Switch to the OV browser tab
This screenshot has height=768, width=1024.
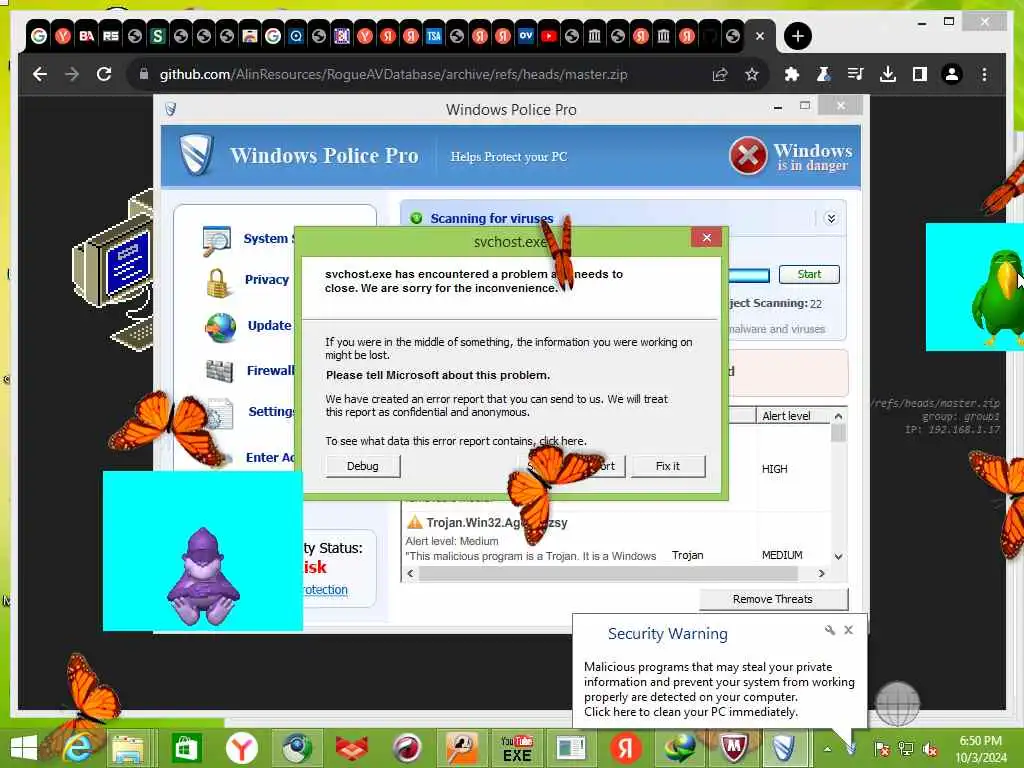coord(526,36)
